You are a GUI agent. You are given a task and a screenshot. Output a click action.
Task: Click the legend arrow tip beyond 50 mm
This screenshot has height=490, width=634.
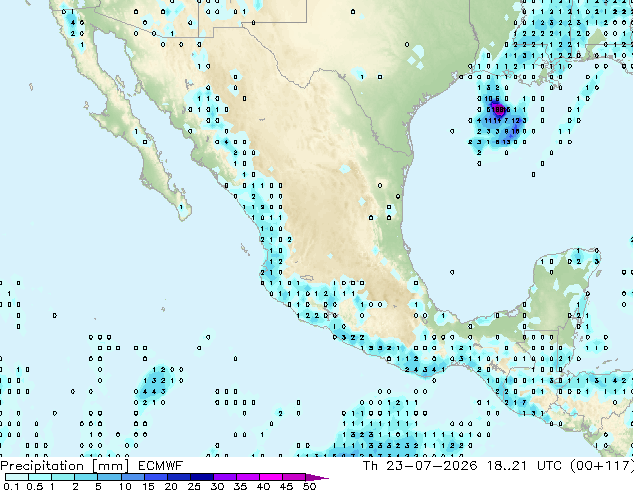pos(317,478)
